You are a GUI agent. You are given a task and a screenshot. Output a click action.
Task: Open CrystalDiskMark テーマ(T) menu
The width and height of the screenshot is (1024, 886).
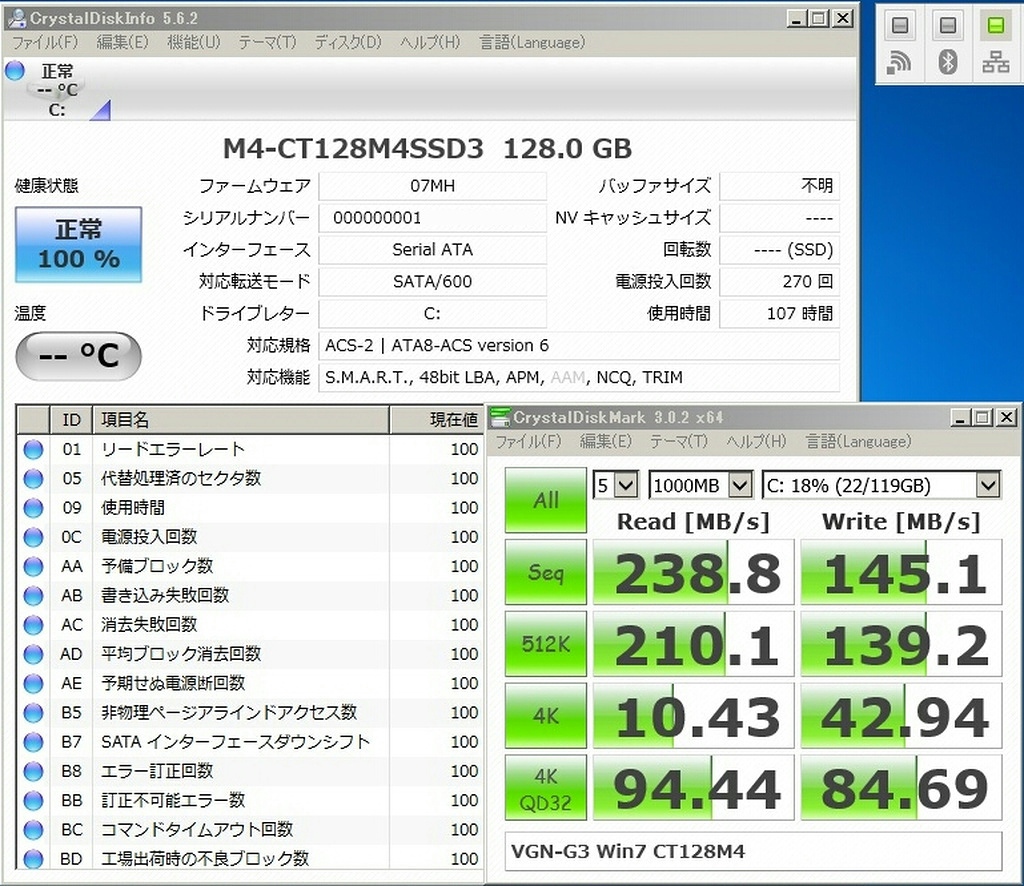[x=679, y=441]
